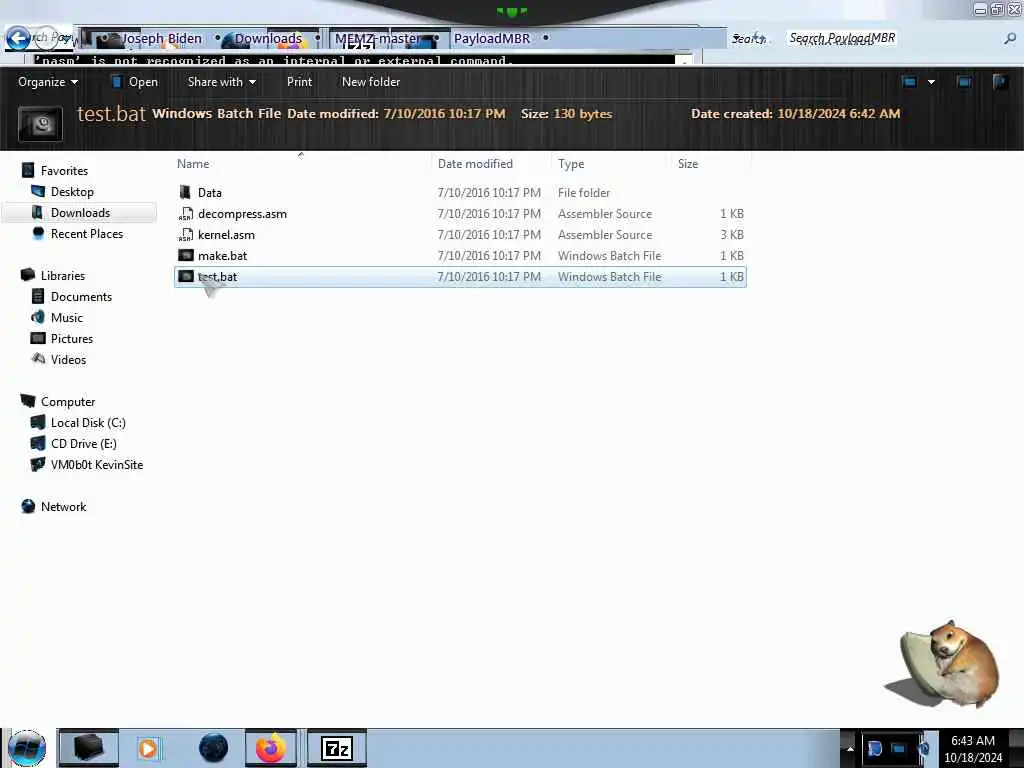Open the media player taskbar icon

[148, 748]
